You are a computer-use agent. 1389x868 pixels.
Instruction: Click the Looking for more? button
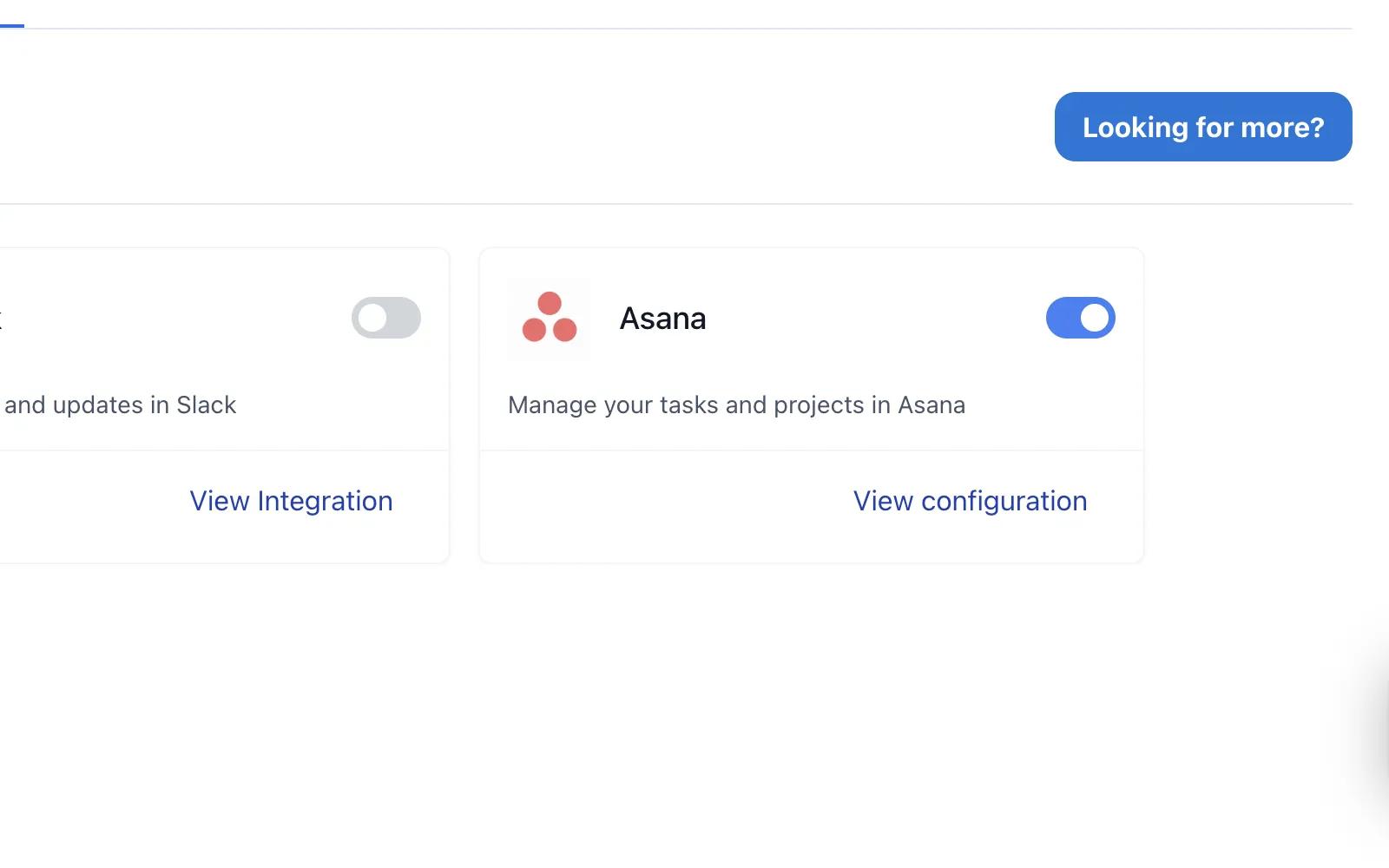click(1203, 127)
